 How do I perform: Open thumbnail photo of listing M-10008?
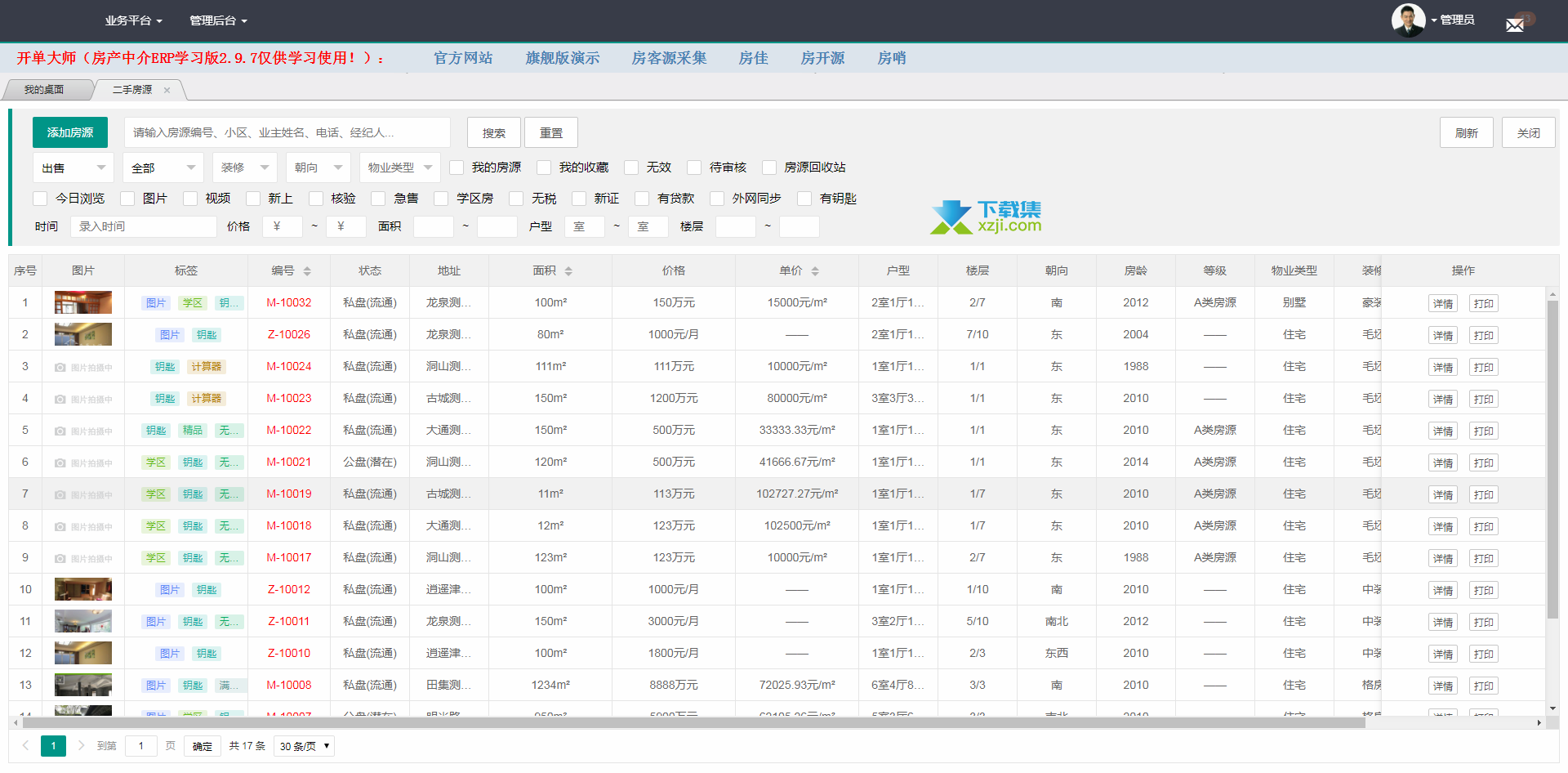(x=83, y=685)
